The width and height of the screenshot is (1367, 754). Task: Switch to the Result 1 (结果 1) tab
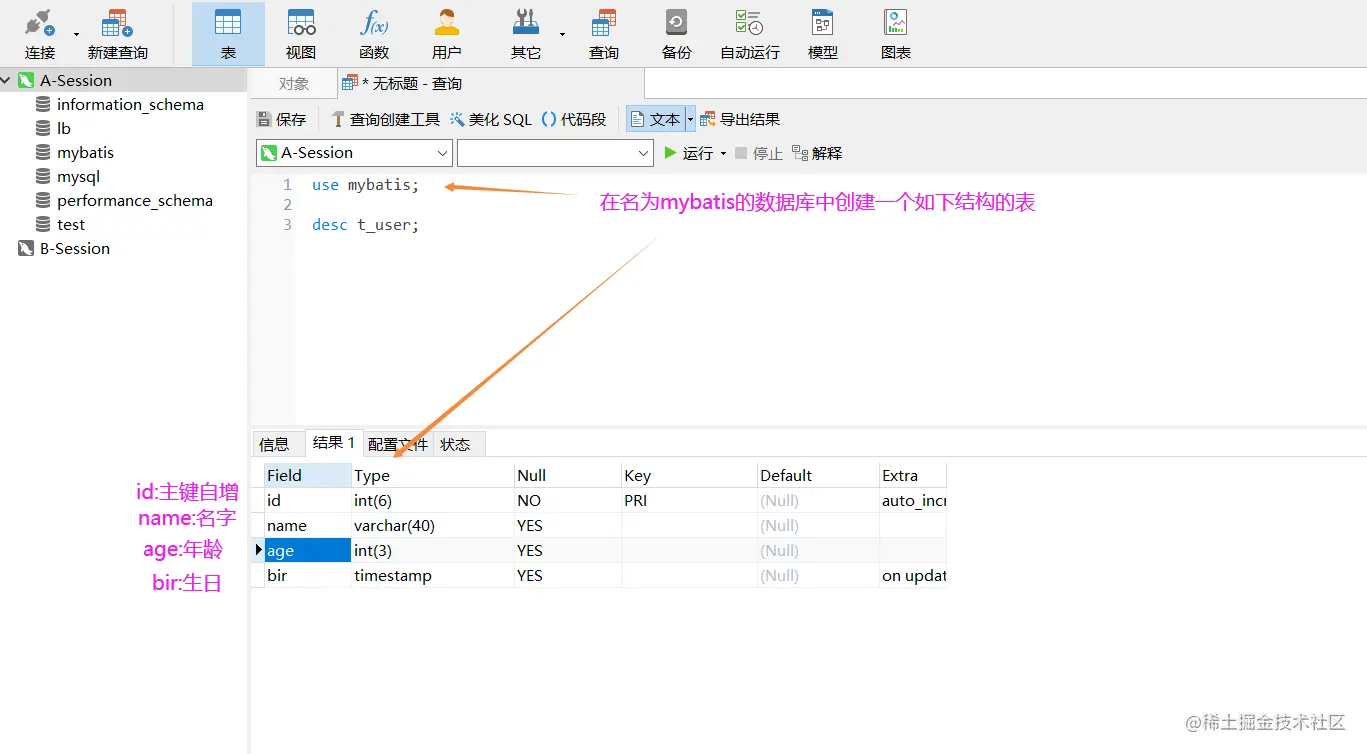334,442
